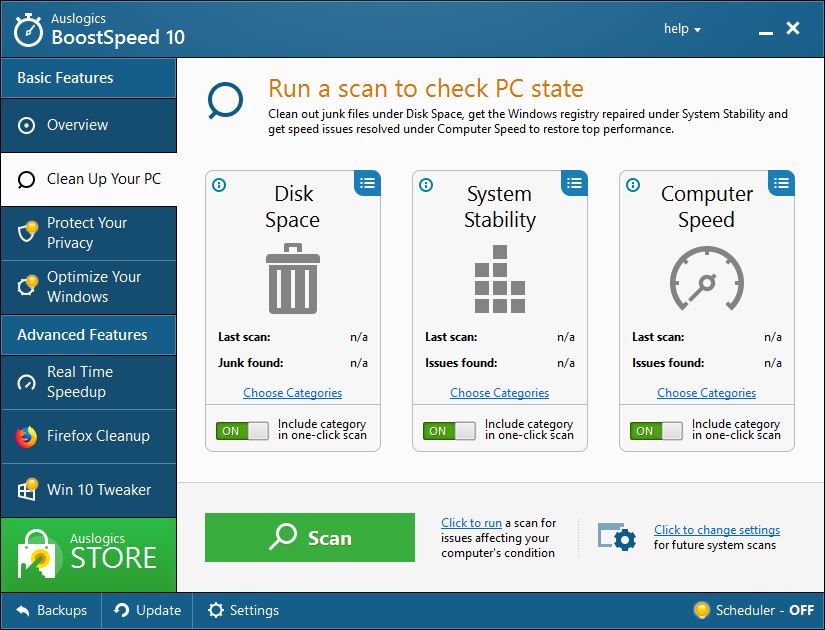Image resolution: width=825 pixels, height=630 pixels.
Task: Open Firefox Cleanup tool
Action: (x=88, y=436)
